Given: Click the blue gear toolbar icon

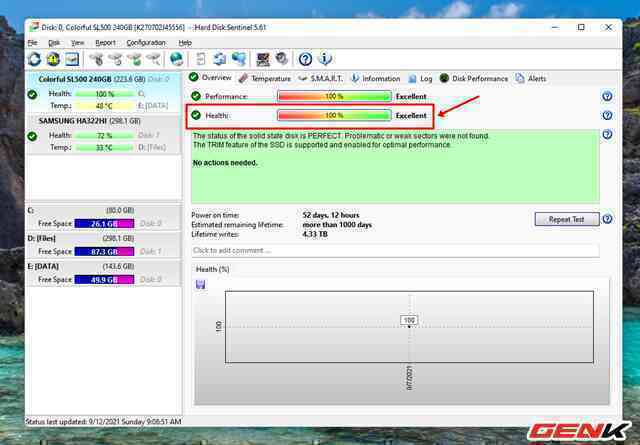Looking at the screenshot, I should click(220, 60).
